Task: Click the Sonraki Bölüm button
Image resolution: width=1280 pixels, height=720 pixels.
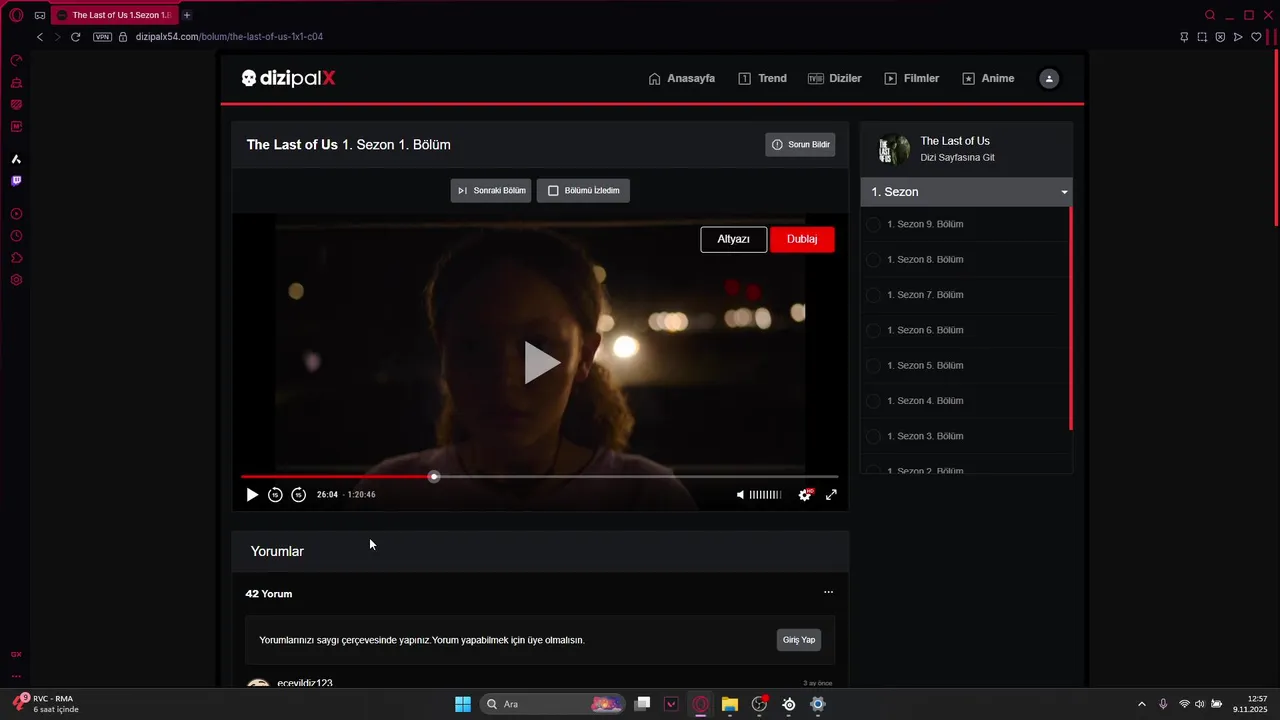Action: pyautogui.click(x=491, y=190)
